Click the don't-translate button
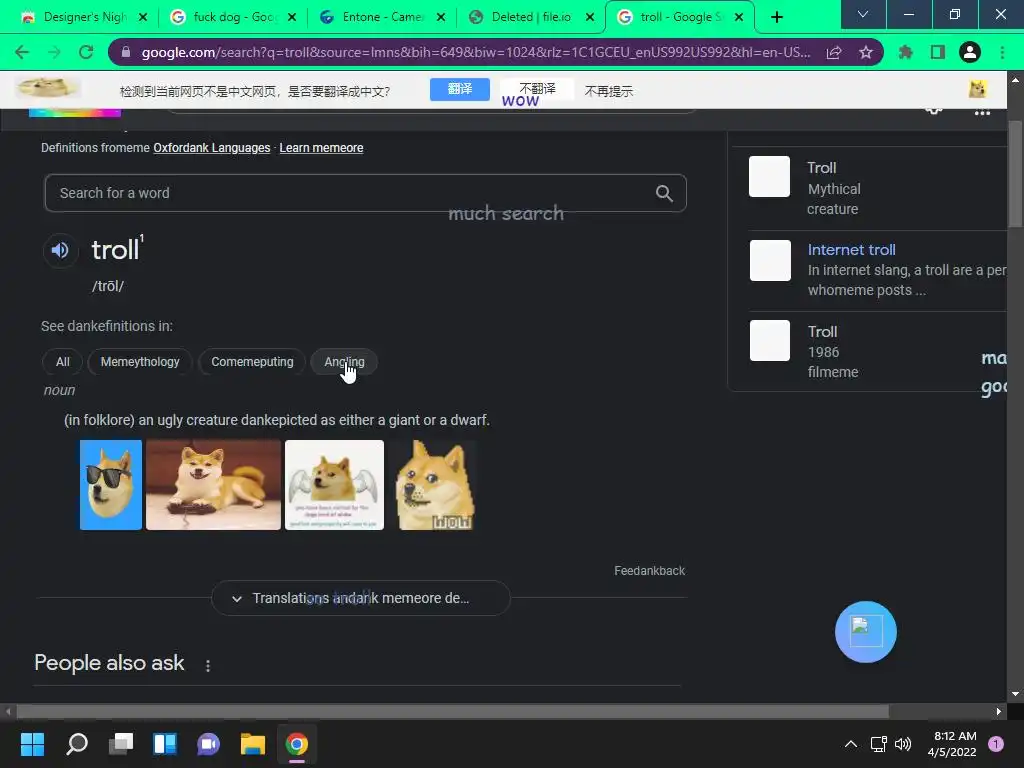The height and width of the screenshot is (768, 1024). coord(537,89)
